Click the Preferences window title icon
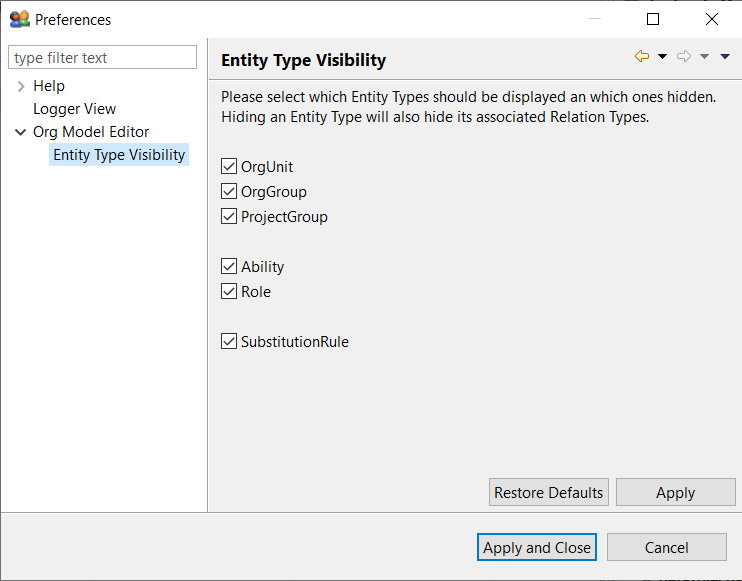Viewport: 742px width, 581px height. (19, 19)
